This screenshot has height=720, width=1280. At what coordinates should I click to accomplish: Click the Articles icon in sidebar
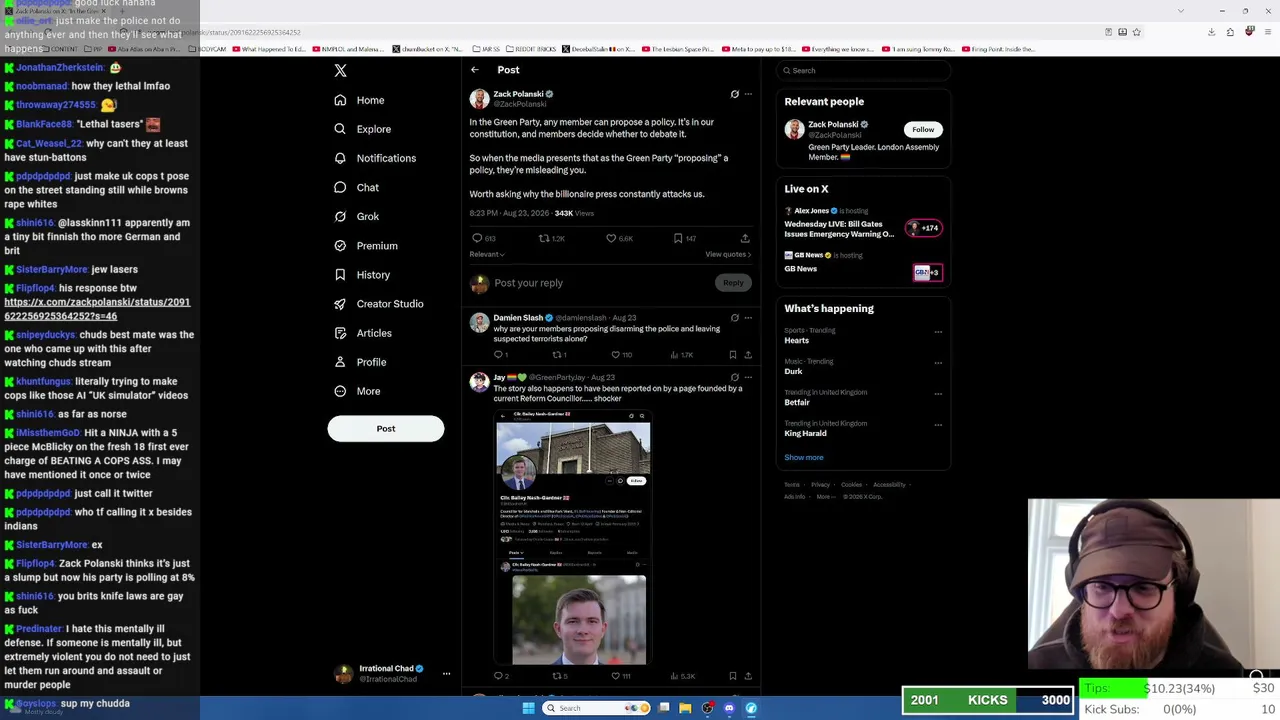click(x=340, y=333)
